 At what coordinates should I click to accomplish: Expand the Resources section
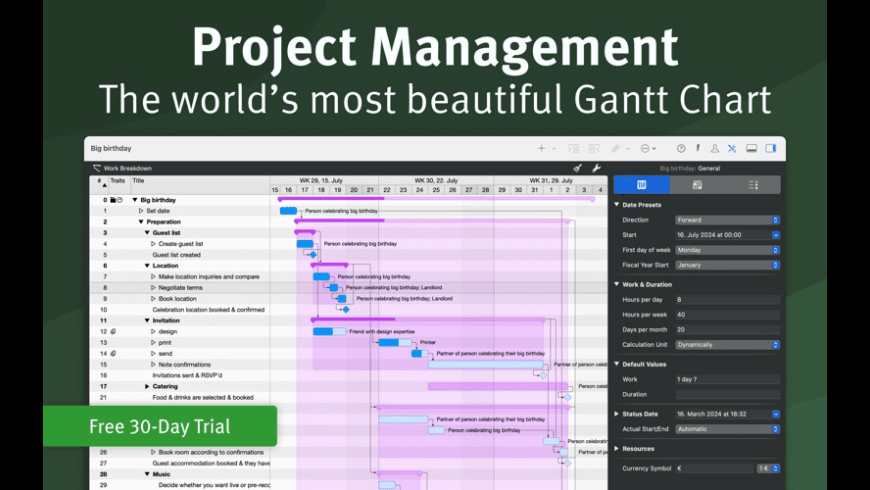pyautogui.click(x=616, y=448)
